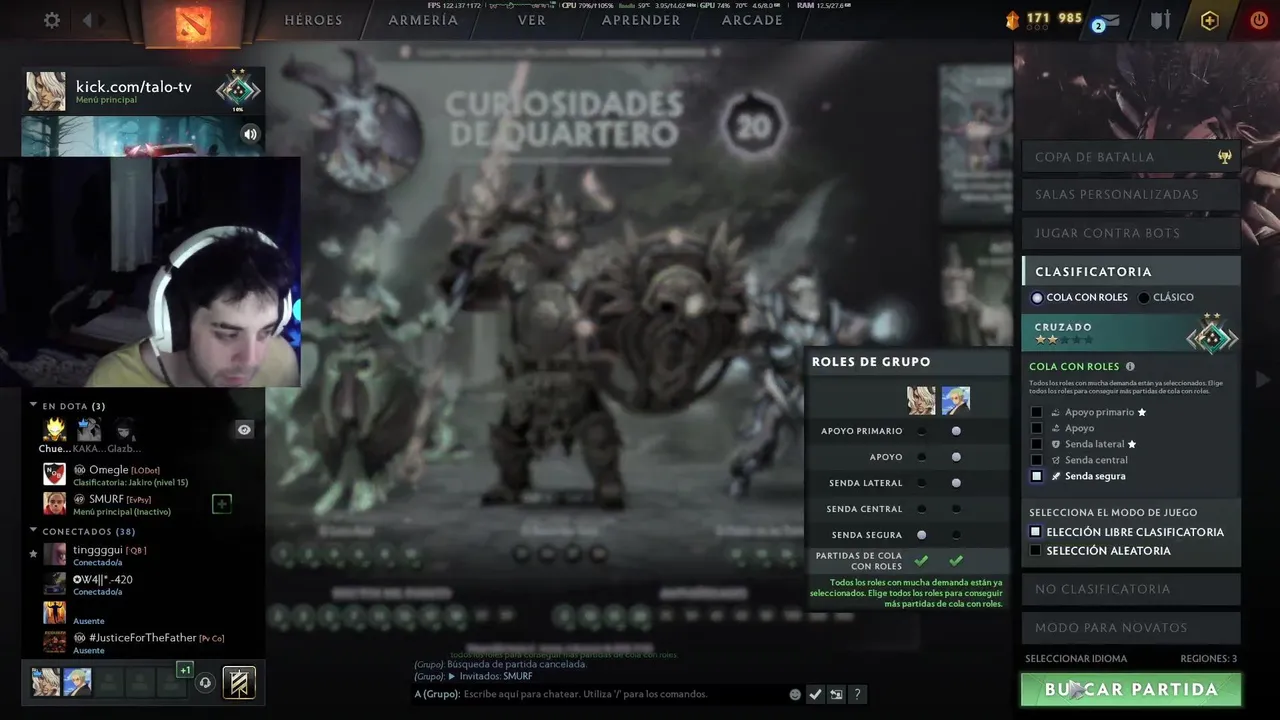Image resolution: width=1280 pixels, height=720 pixels.
Task: Toggle the eye visibility in En Dota
Action: pos(244,429)
